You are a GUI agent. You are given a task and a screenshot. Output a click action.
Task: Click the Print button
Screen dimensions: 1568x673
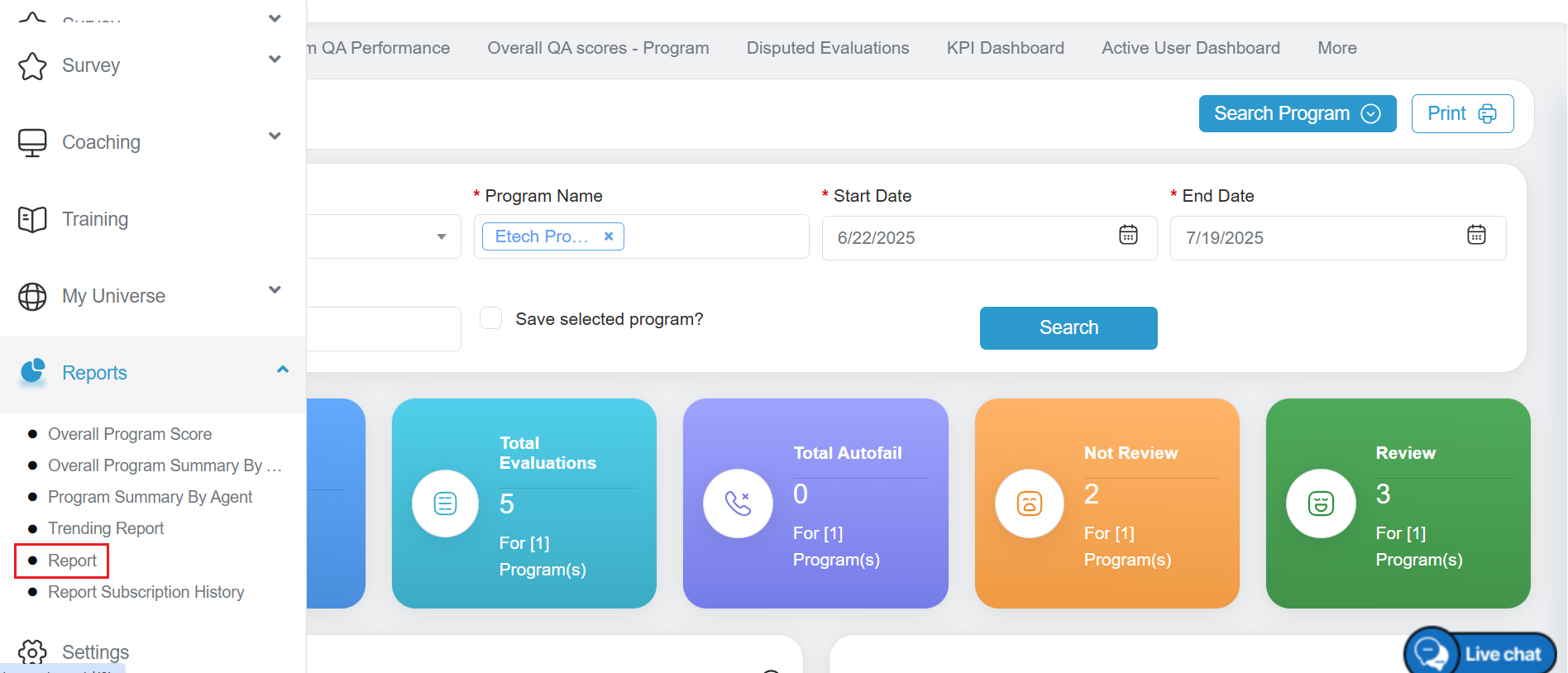(1461, 113)
